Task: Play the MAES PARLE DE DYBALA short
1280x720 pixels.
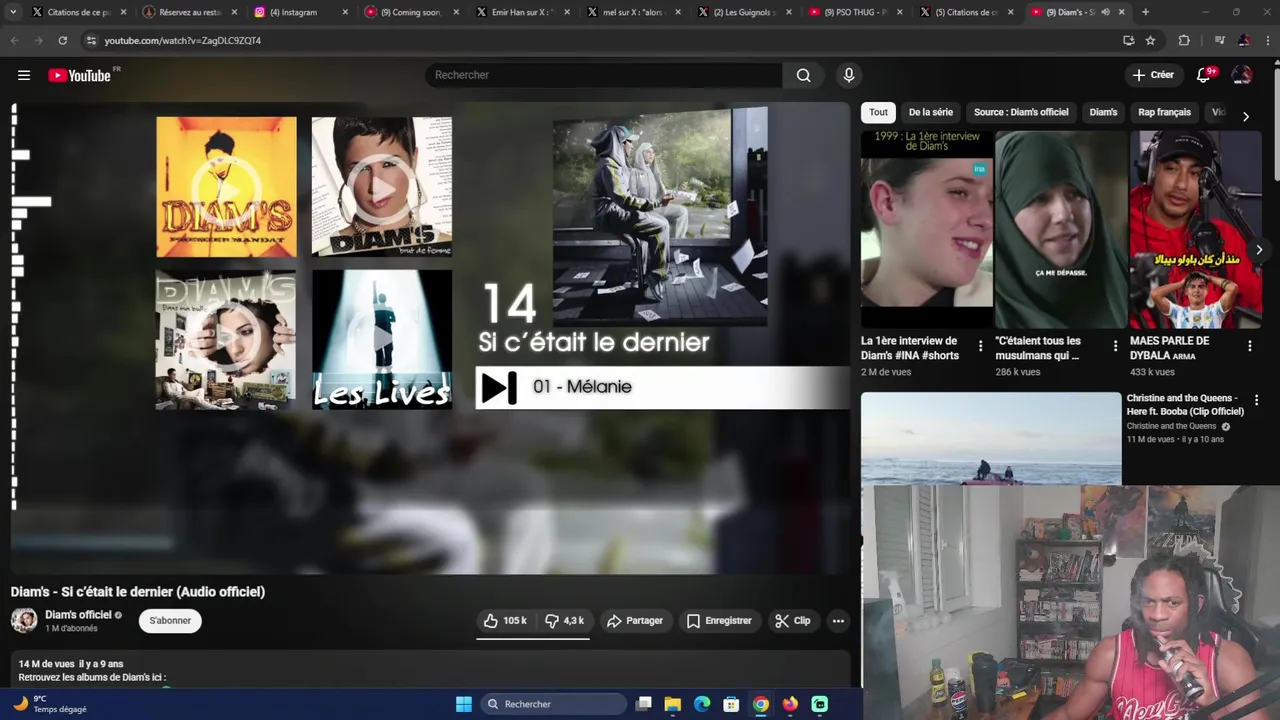Action: [x=1196, y=230]
